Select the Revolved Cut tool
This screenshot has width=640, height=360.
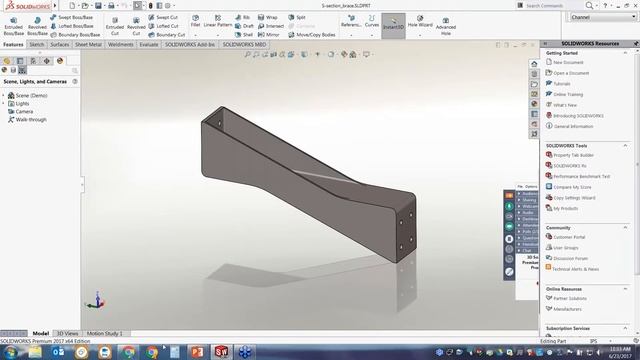click(136, 26)
